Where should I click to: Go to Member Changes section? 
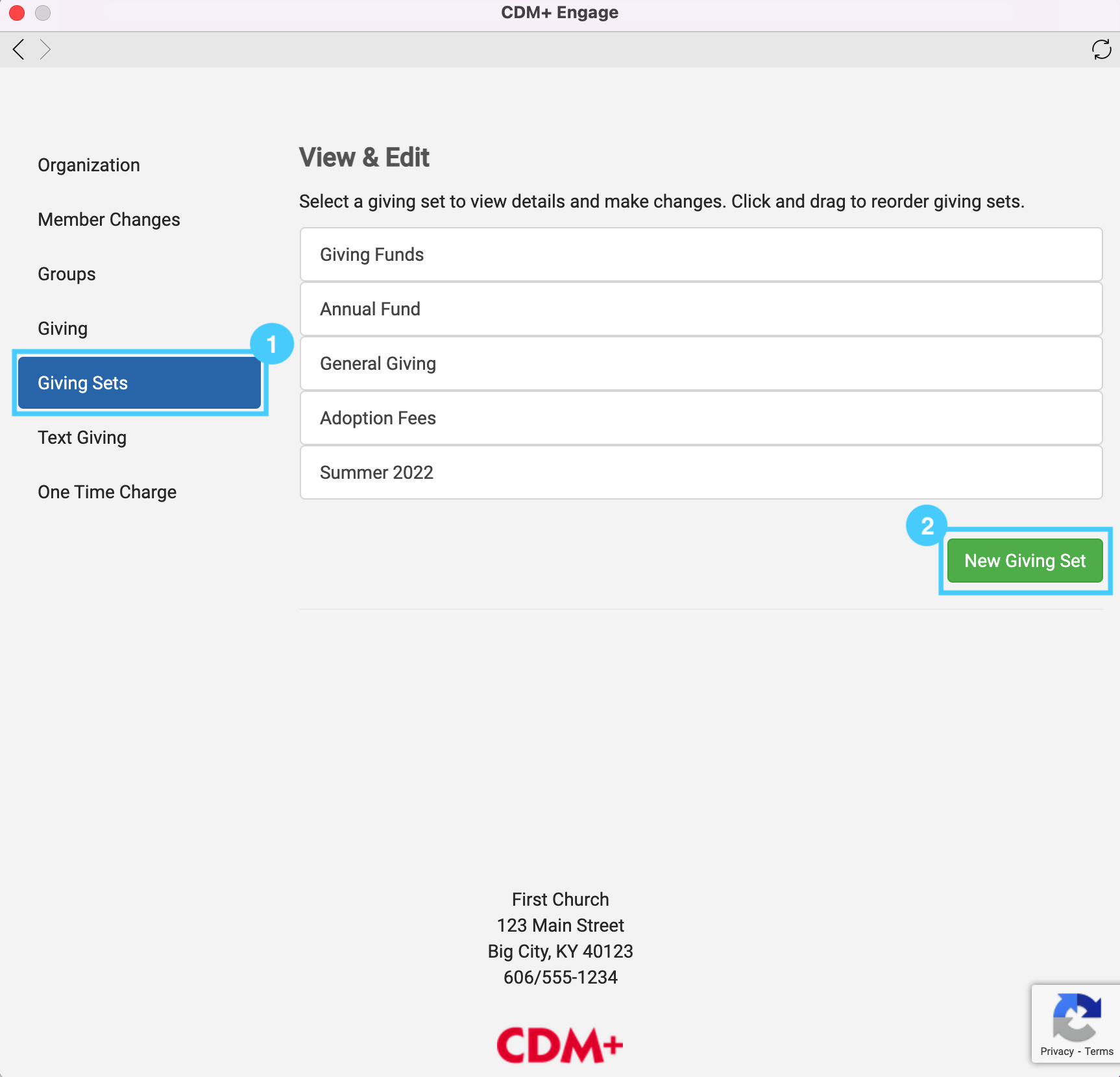[109, 220]
